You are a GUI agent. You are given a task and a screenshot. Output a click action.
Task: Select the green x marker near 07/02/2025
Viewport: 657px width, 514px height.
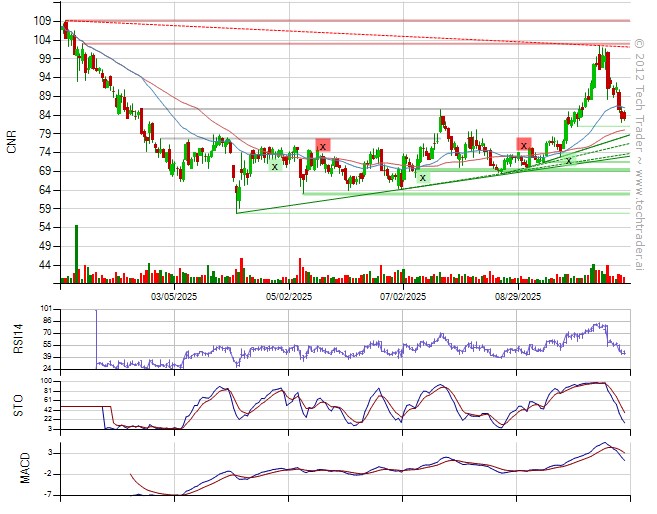(422, 177)
